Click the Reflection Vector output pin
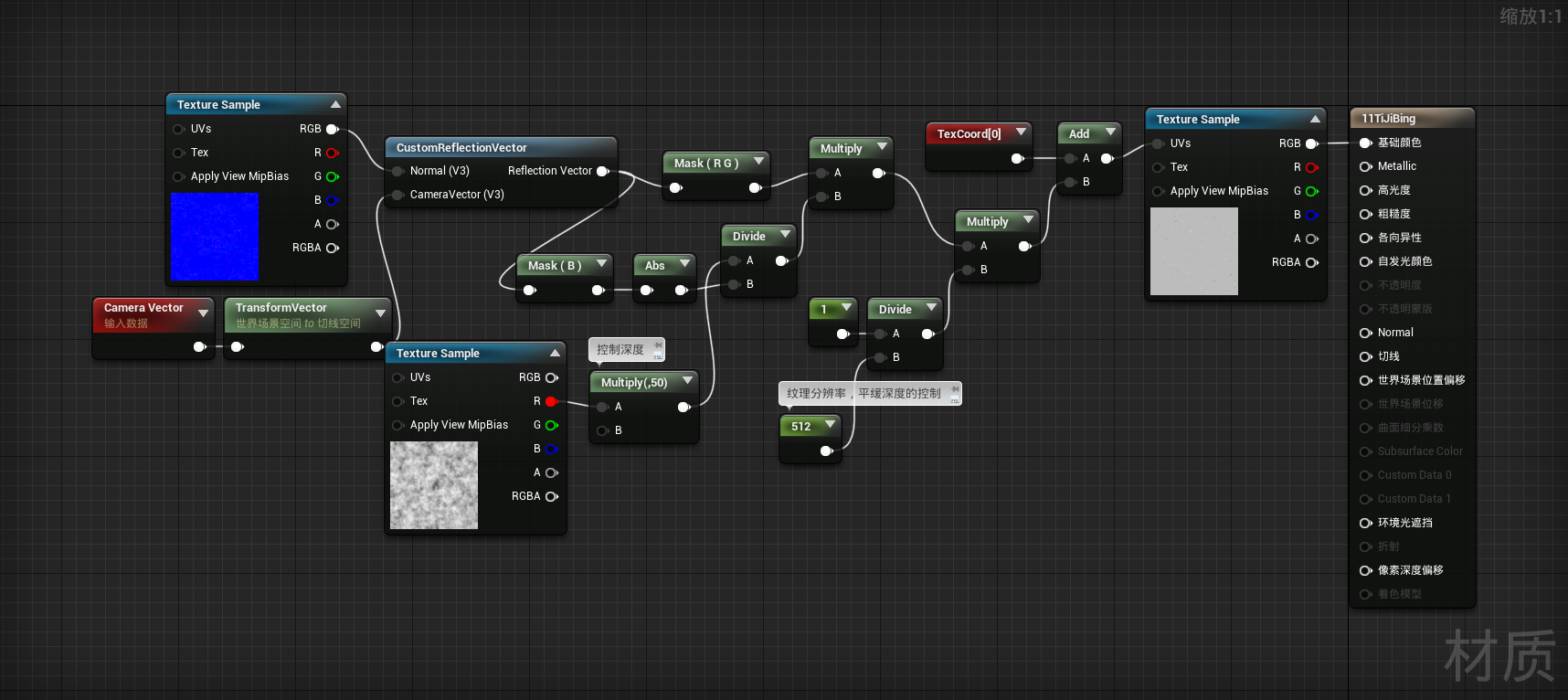Viewport: 1568px width, 700px height. tap(603, 171)
